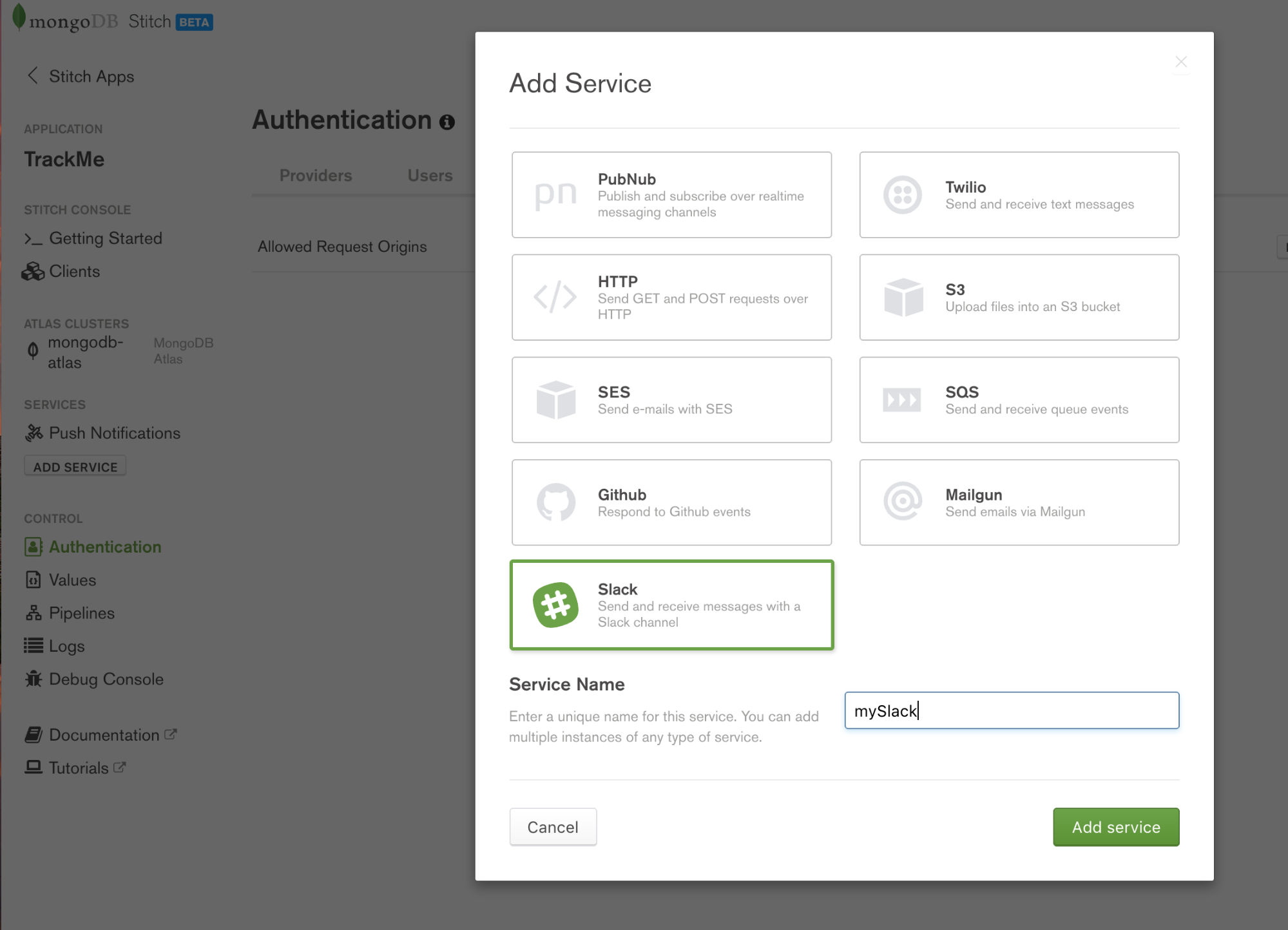Cancel the Add Service dialog
This screenshot has width=1288, height=930.
(x=552, y=826)
